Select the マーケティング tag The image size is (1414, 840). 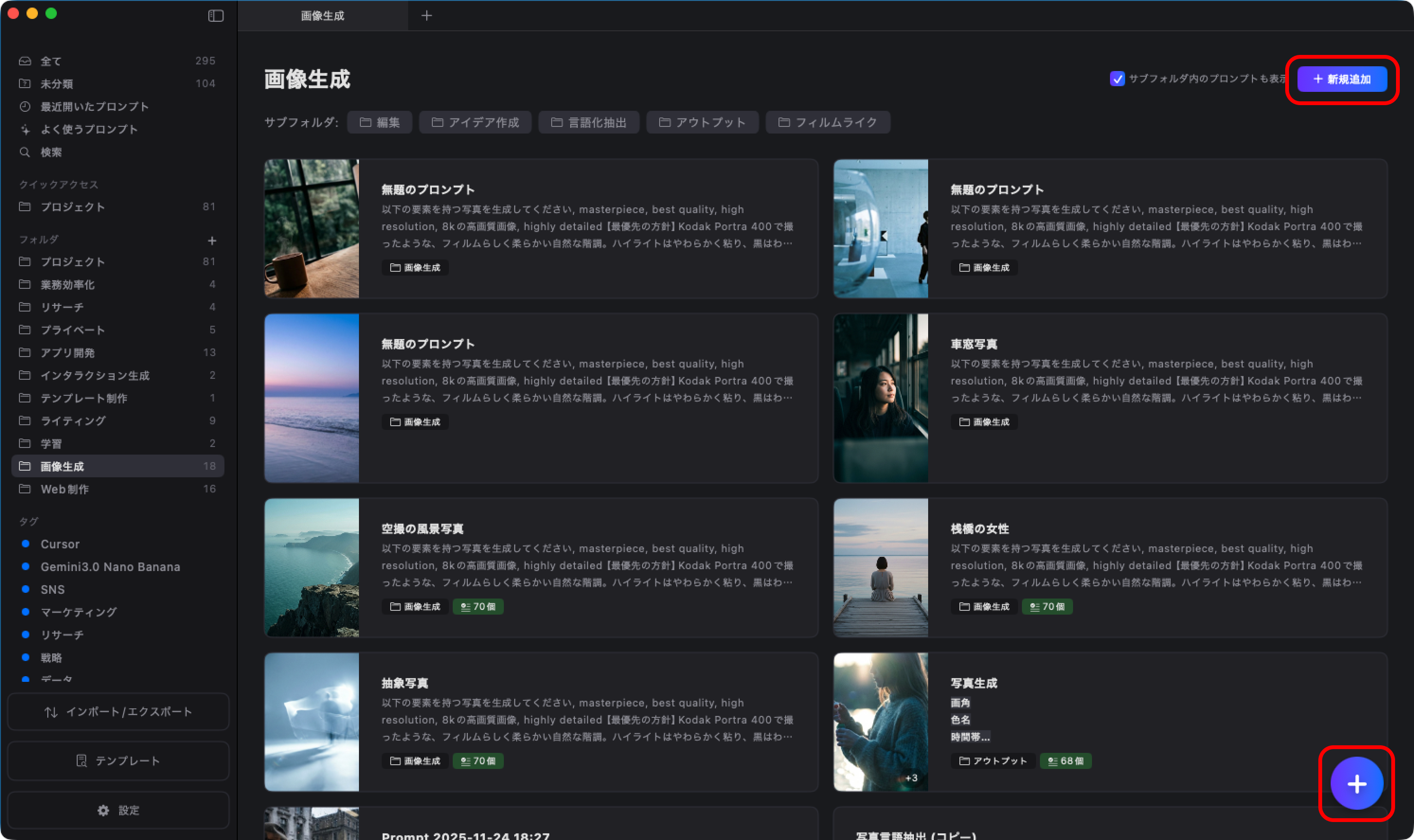(x=118, y=612)
